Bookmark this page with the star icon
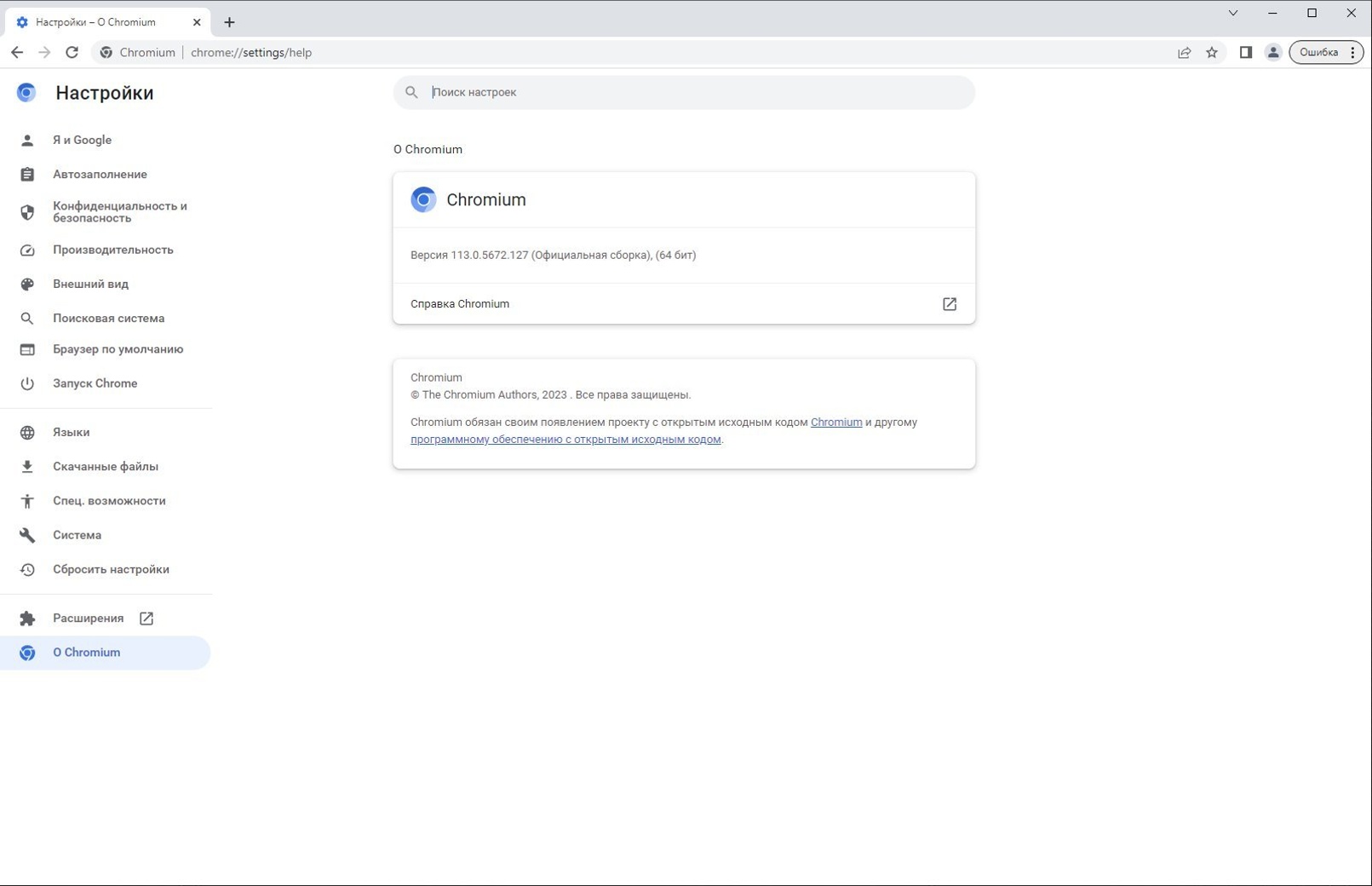The height and width of the screenshot is (886, 1372). click(1212, 52)
